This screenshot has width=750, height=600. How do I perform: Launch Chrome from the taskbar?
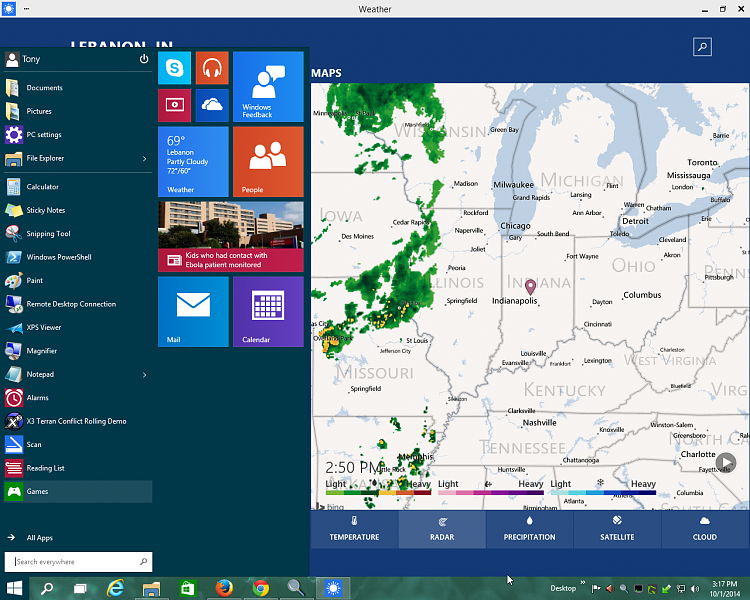pos(261,589)
